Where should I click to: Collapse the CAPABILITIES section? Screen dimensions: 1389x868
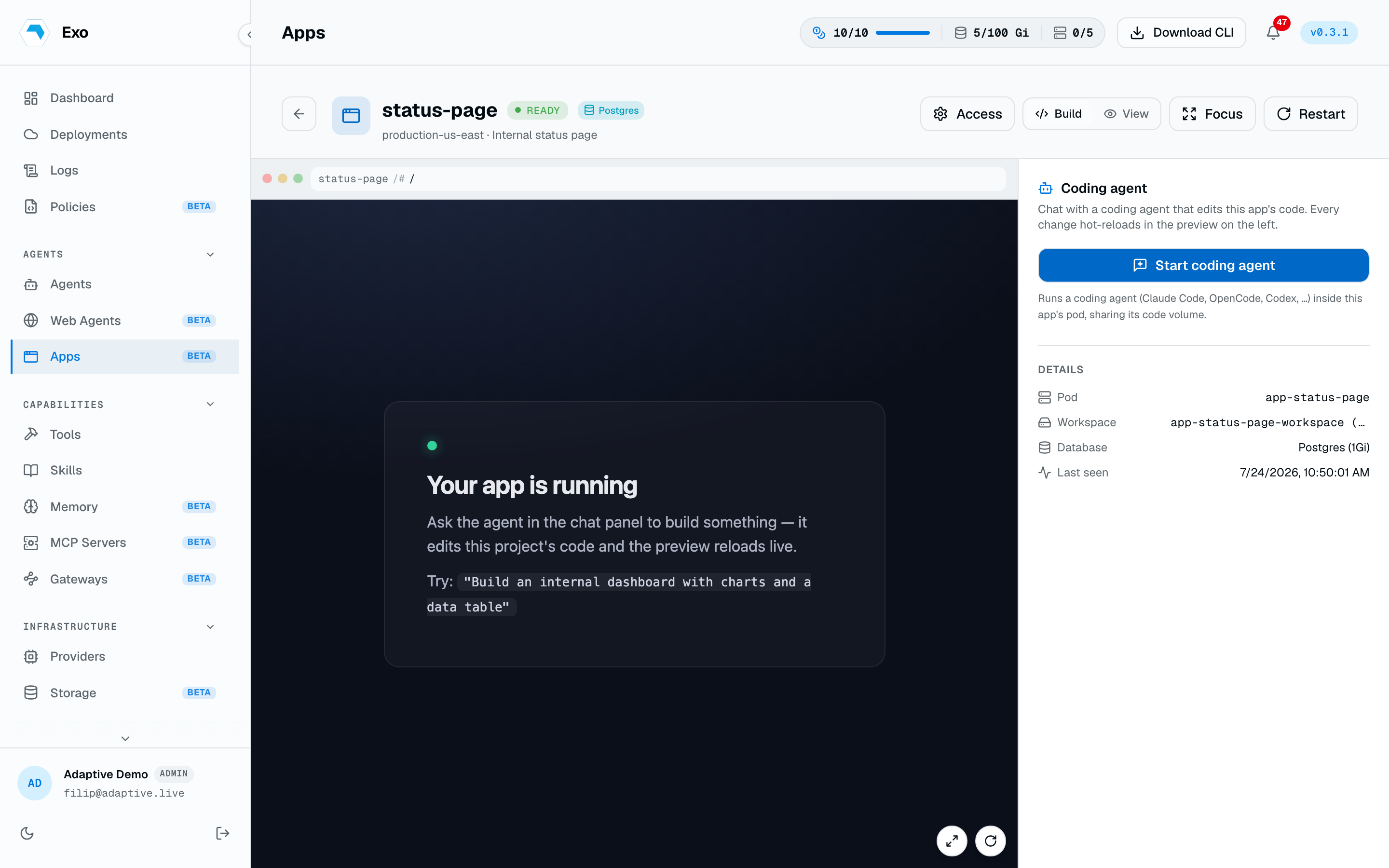click(210, 404)
